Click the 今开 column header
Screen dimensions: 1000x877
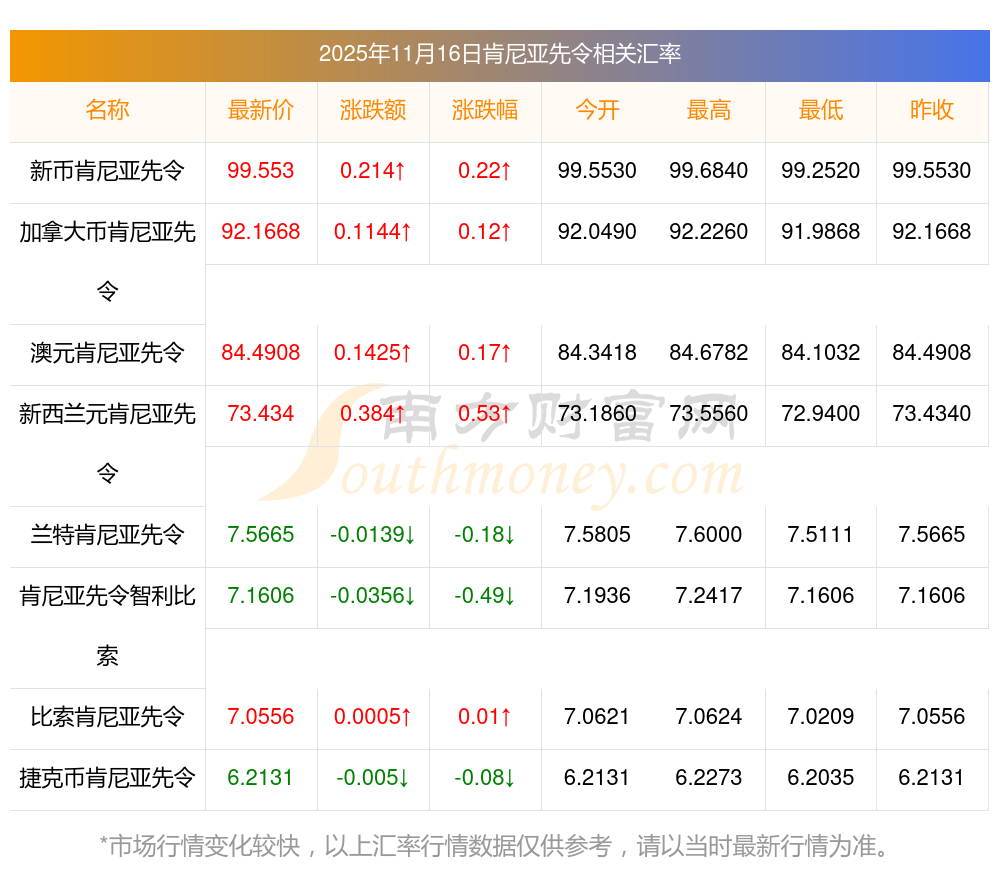(597, 111)
